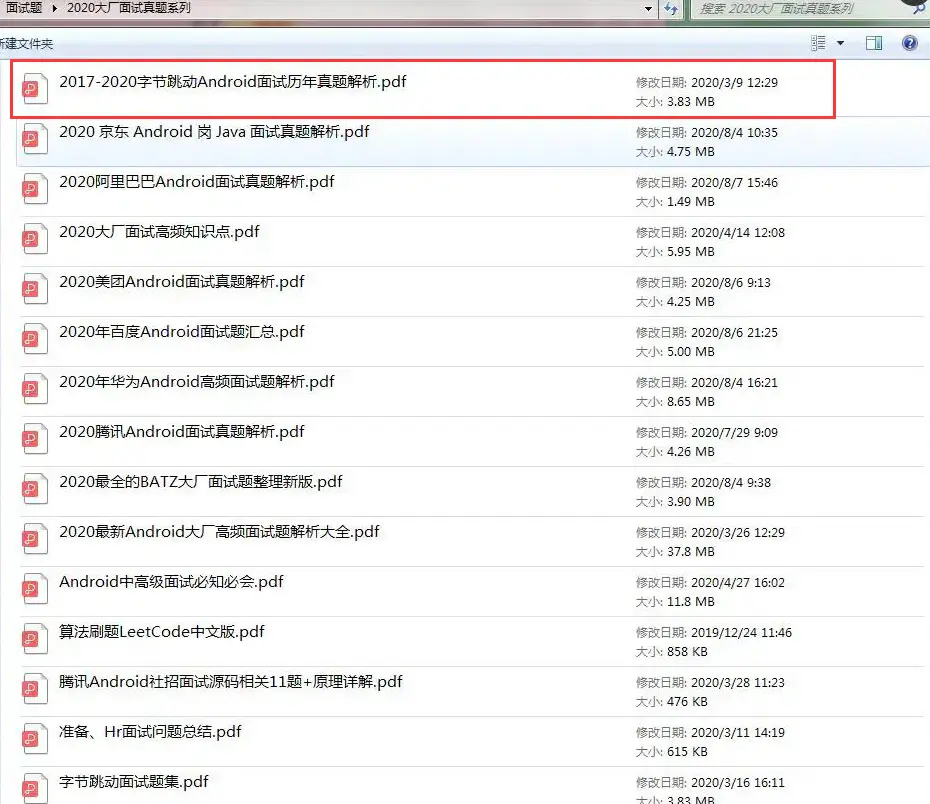Click PDF icon of 算法刷题LeetCode中文版.pdf
Screen dimensions: 930x804
coord(35,639)
